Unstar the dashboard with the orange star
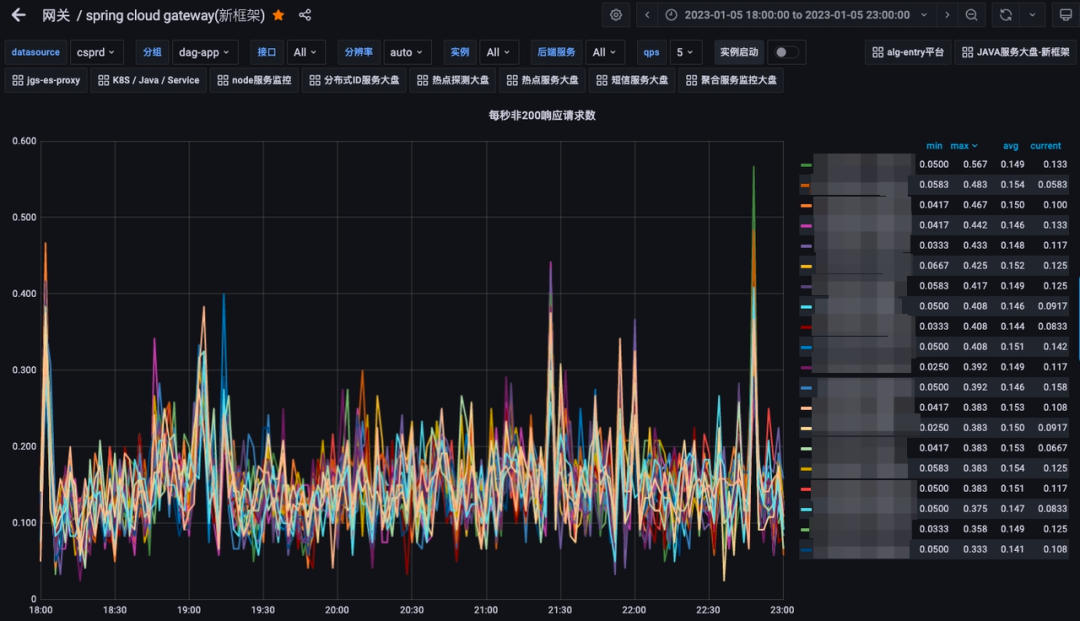 click(278, 15)
